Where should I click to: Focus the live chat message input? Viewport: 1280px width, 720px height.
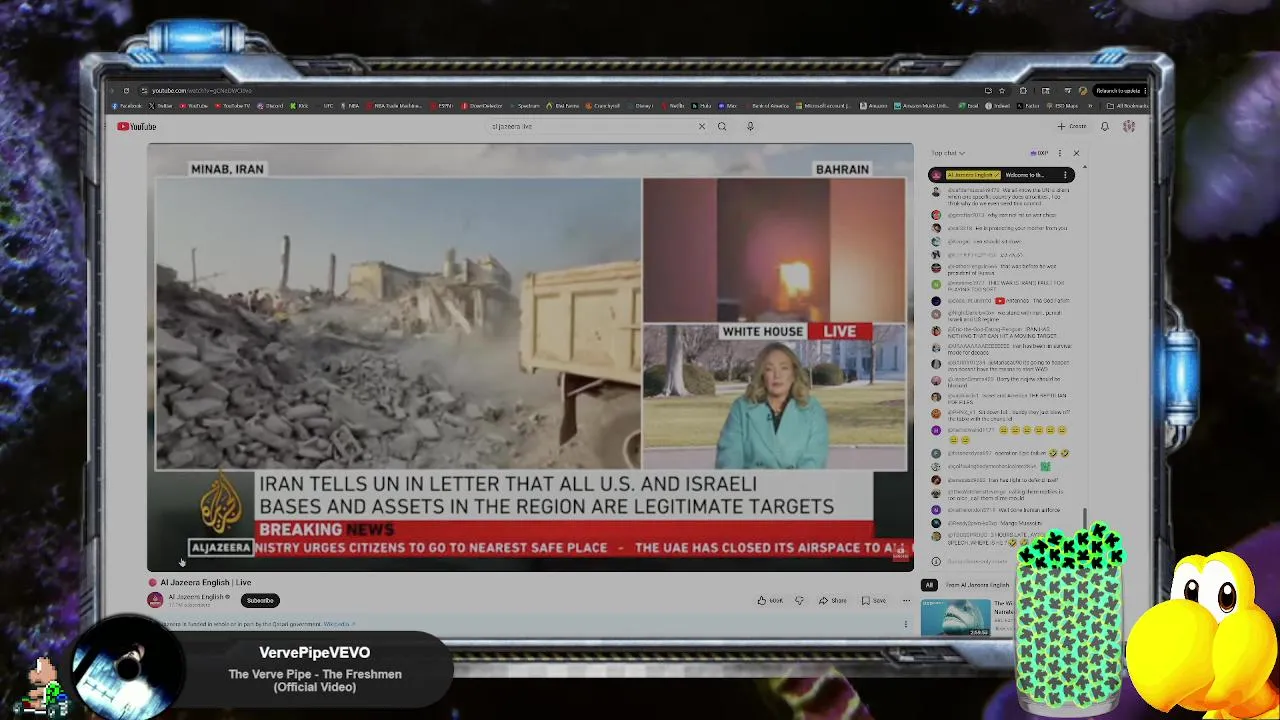point(980,561)
